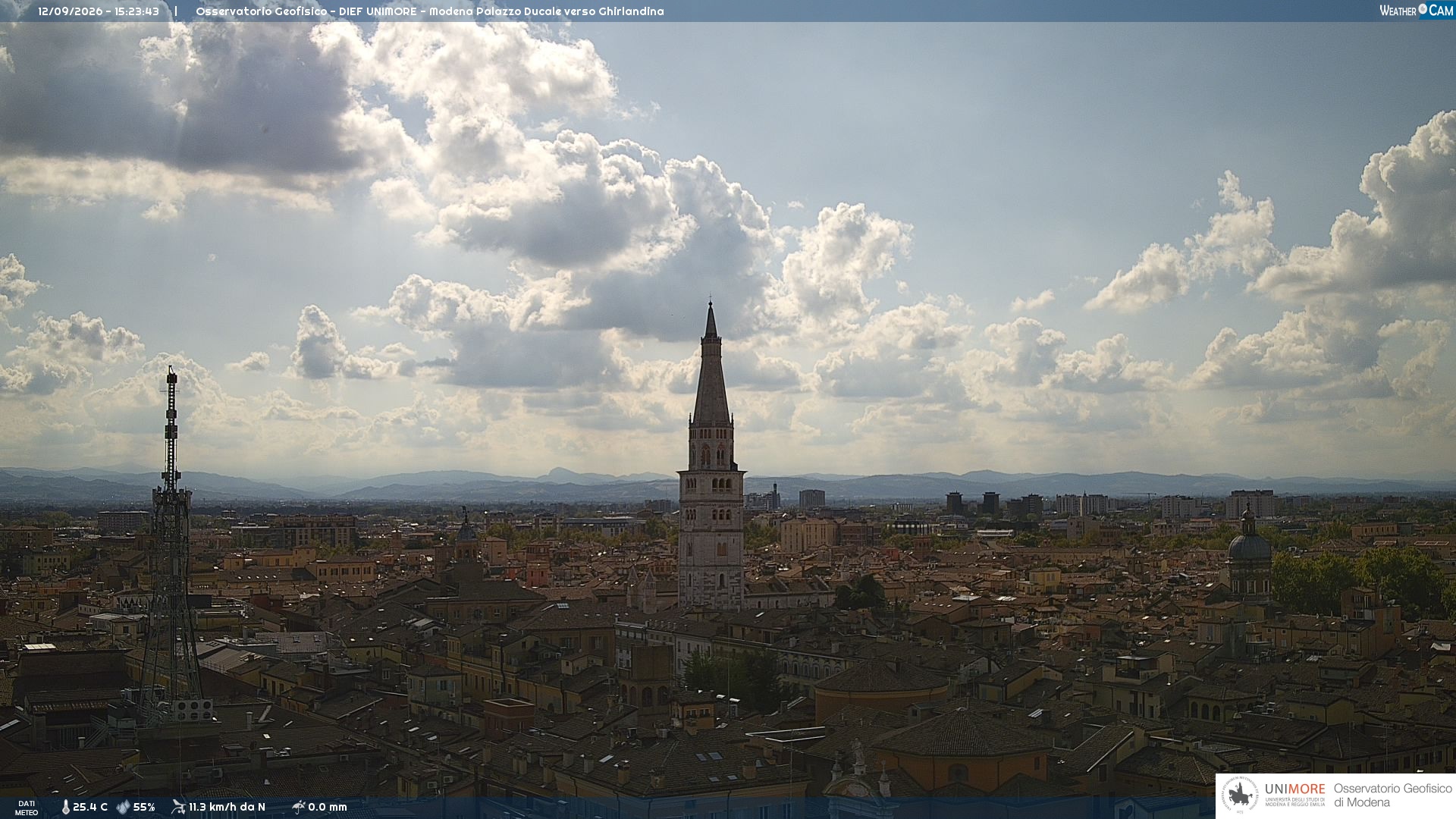Click the Ghirlandina tower spire
This screenshot has width=1456, height=819.
click(x=711, y=364)
